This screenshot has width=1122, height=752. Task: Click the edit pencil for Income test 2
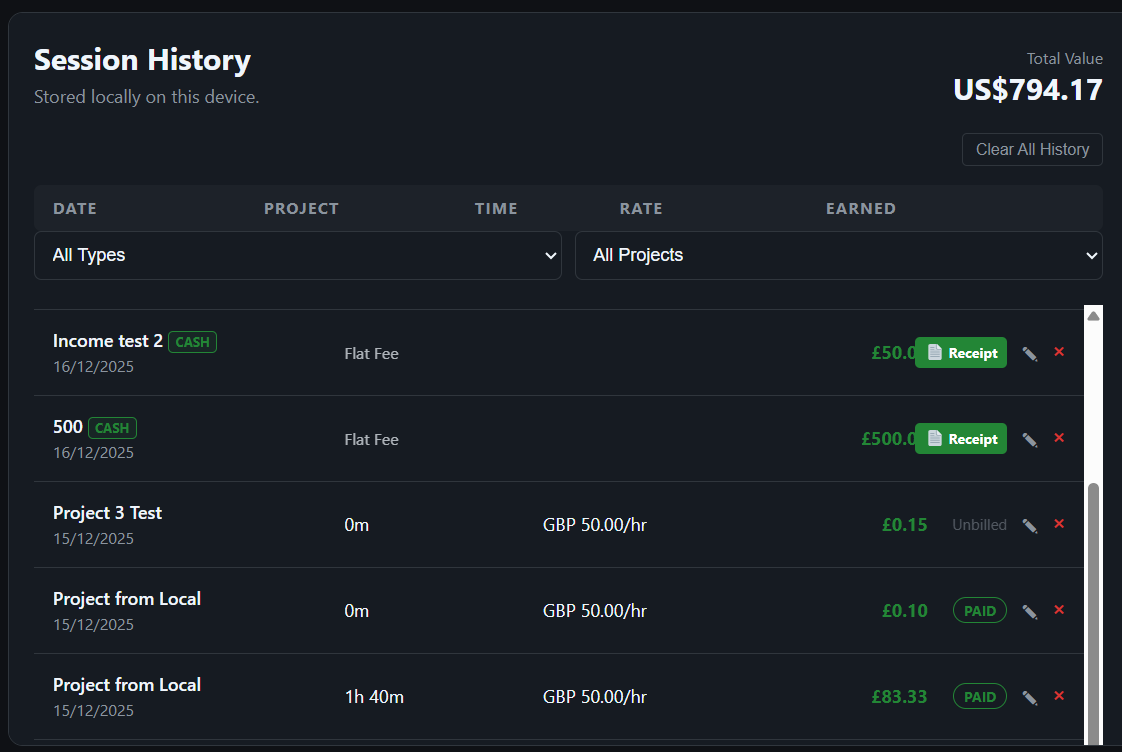(1030, 352)
